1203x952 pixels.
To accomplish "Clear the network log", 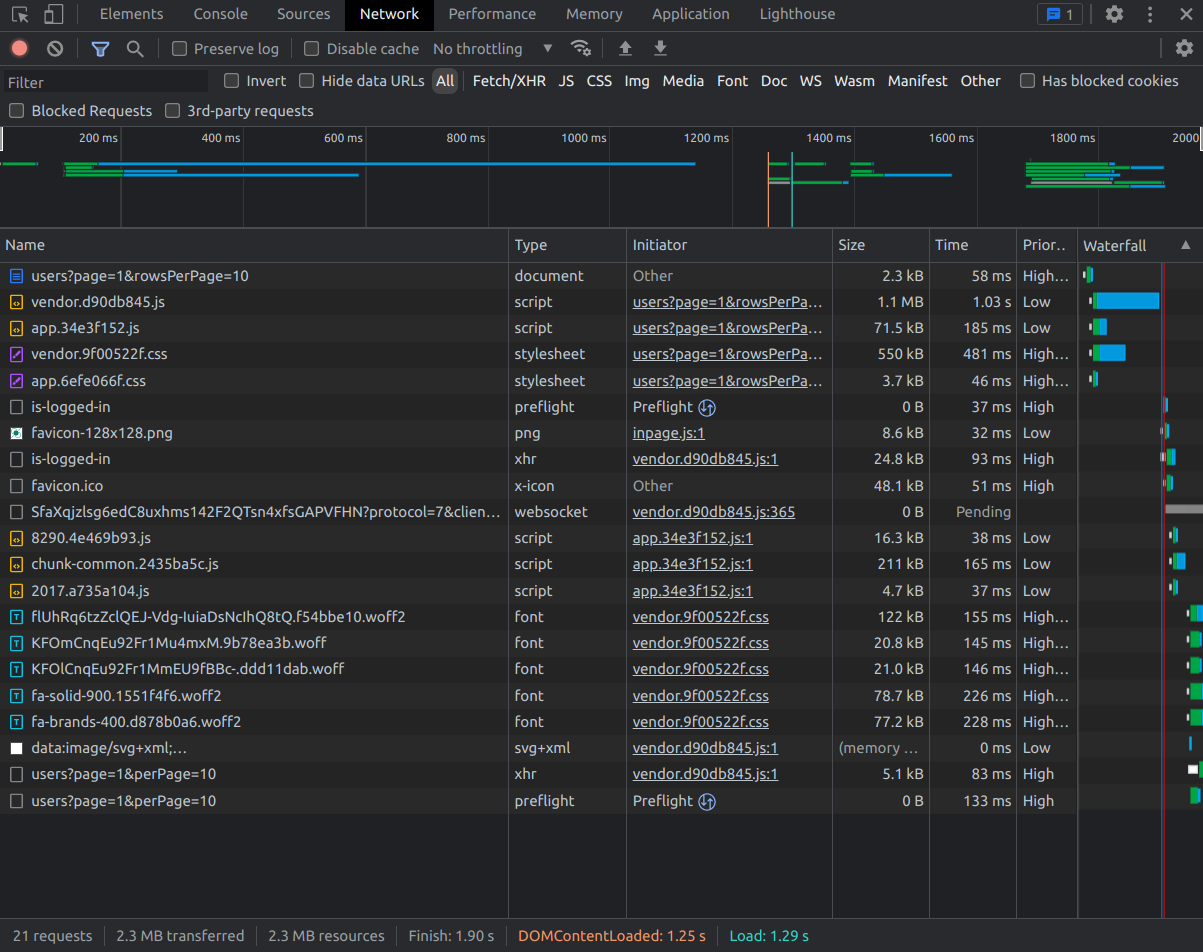I will point(54,48).
